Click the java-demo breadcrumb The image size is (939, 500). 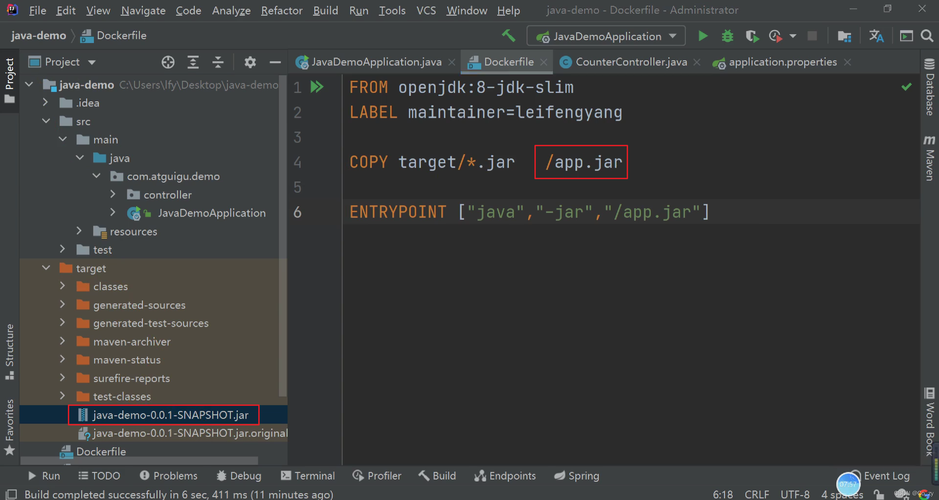38,35
